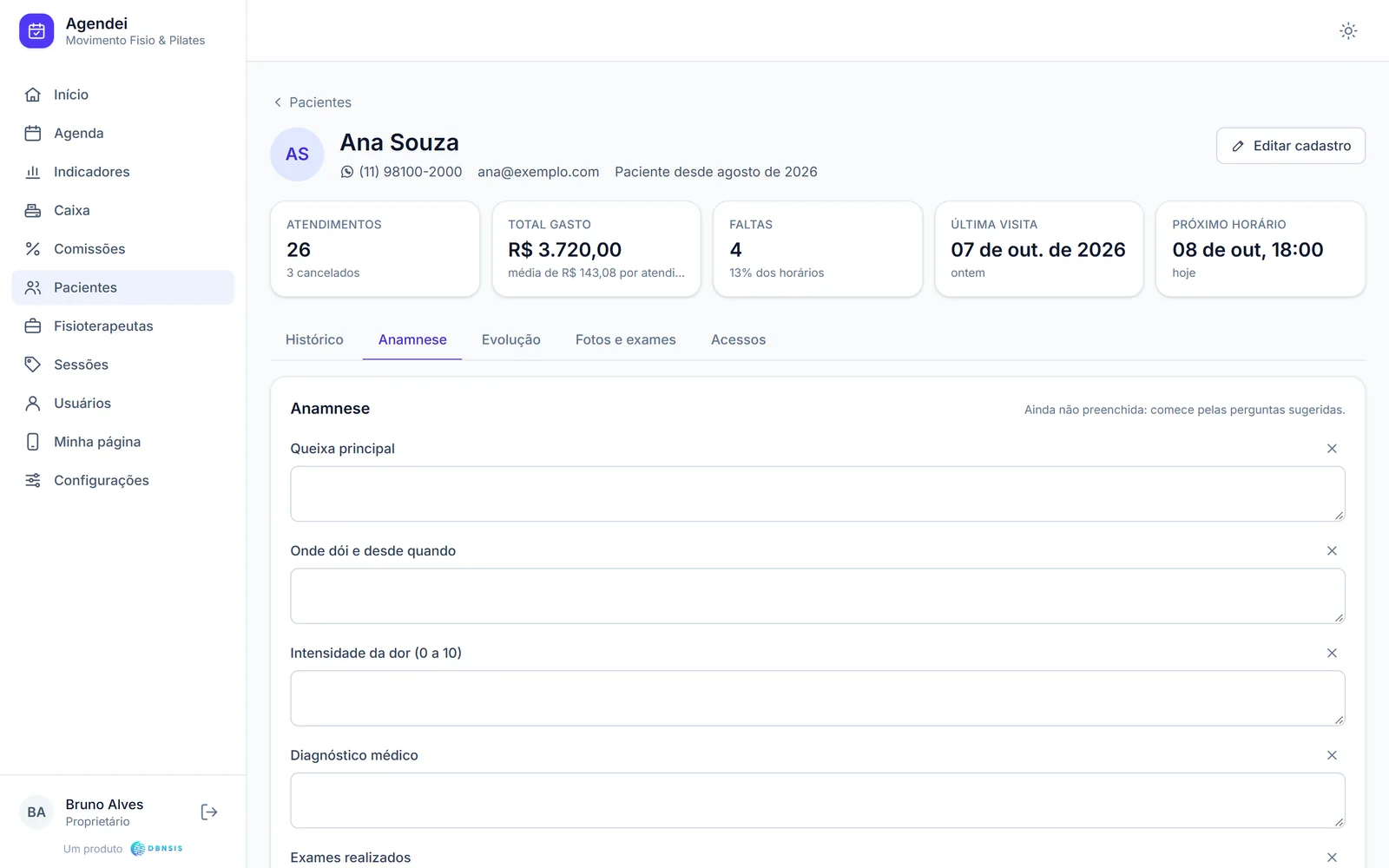Click the (11) 98100-2000 phone number
1389x868 pixels.
pyautogui.click(x=411, y=172)
